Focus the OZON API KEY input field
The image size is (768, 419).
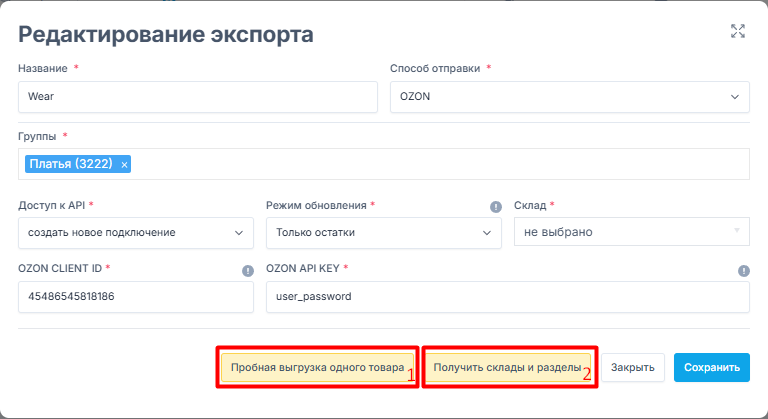(507, 297)
